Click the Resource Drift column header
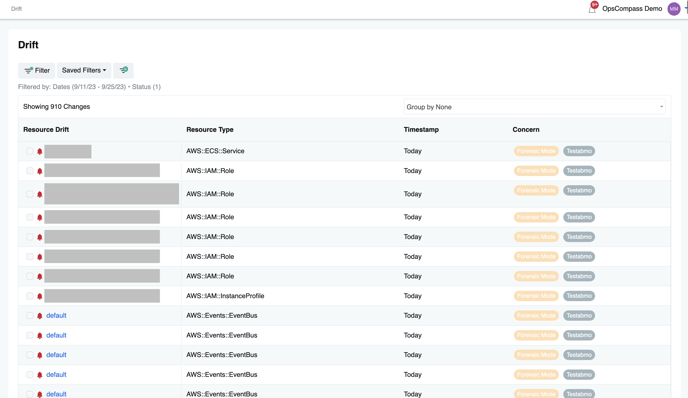The height and width of the screenshot is (398, 688). [x=46, y=129]
